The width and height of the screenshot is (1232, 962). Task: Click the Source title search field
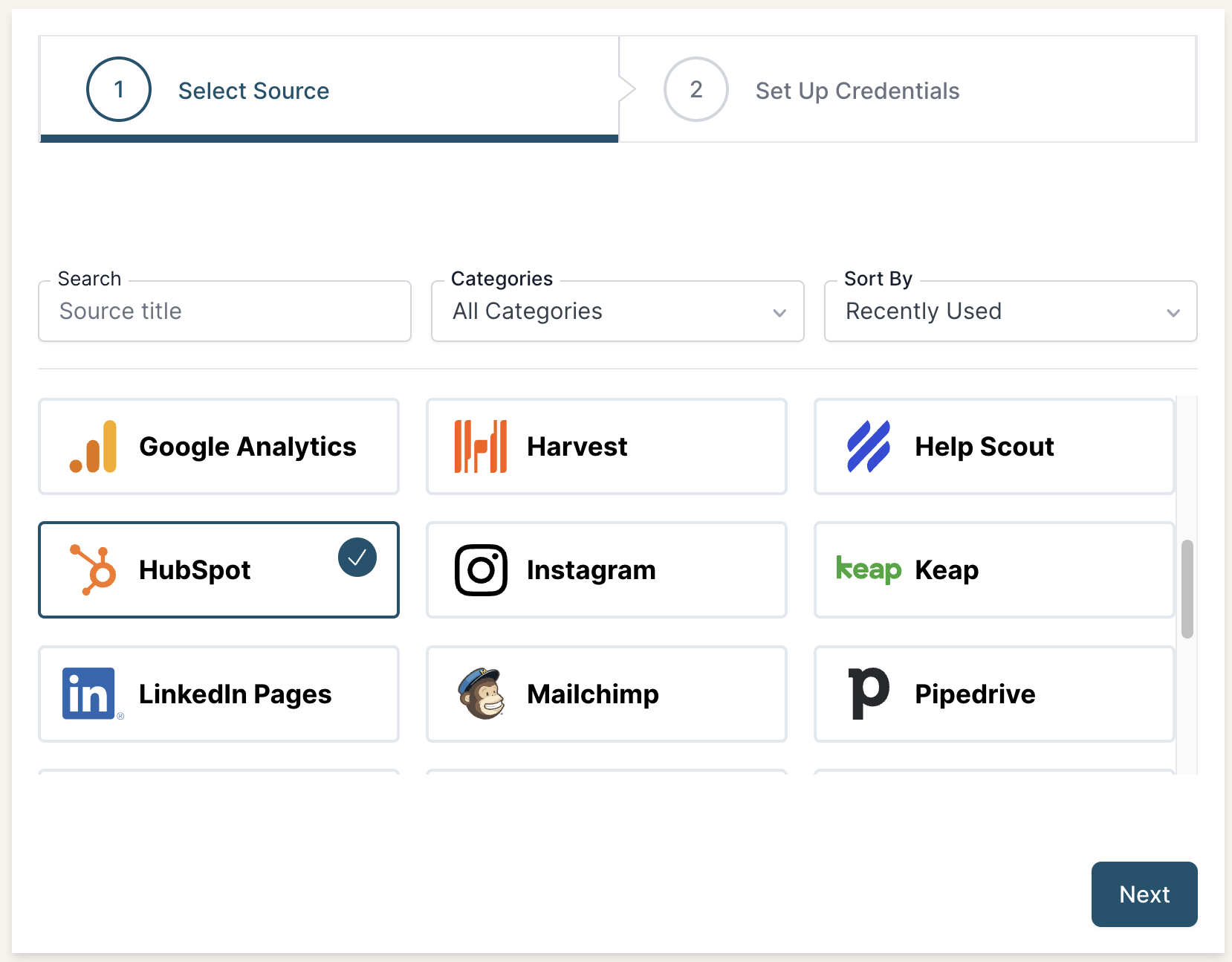click(x=224, y=311)
